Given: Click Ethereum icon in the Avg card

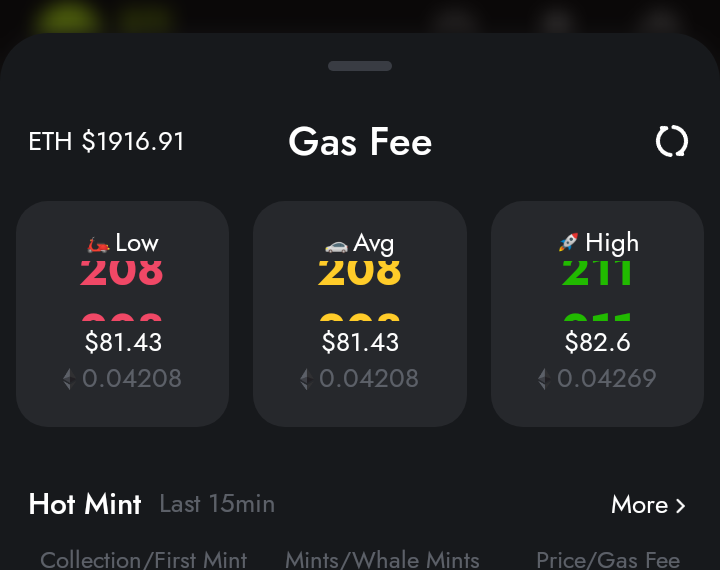Looking at the screenshot, I should coord(307,379).
